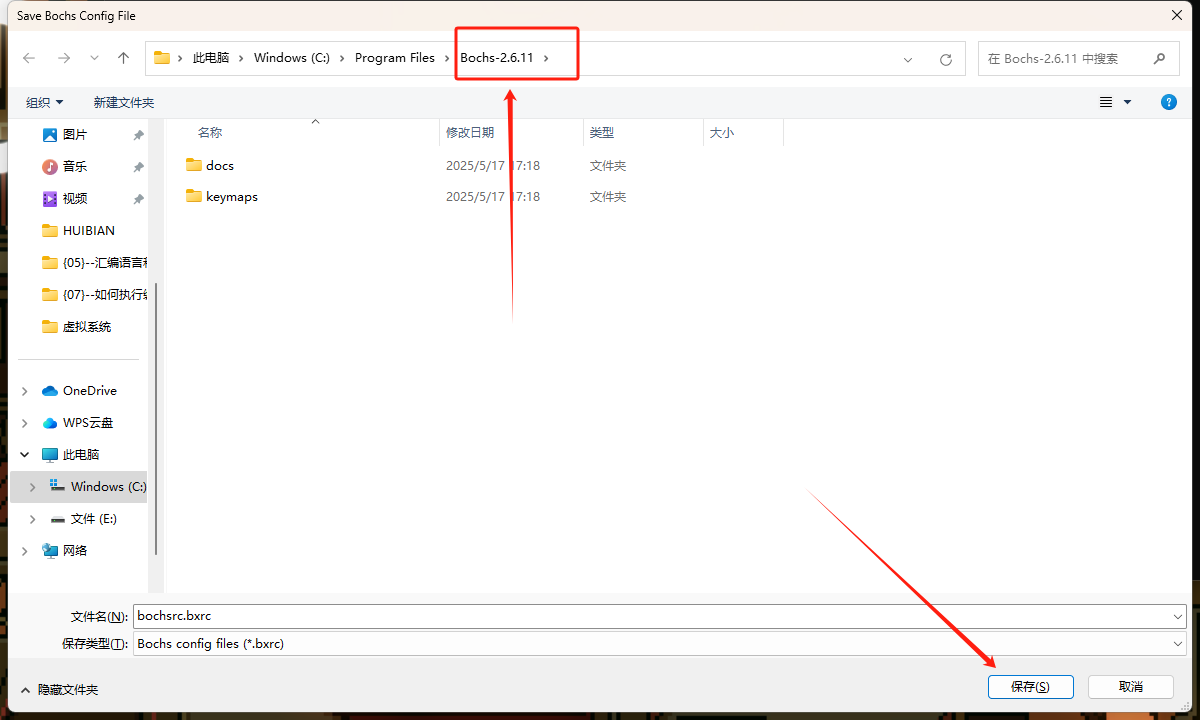Expand 文件 (E:) tree node
This screenshot has height=720, width=1200.
click(33, 518)
